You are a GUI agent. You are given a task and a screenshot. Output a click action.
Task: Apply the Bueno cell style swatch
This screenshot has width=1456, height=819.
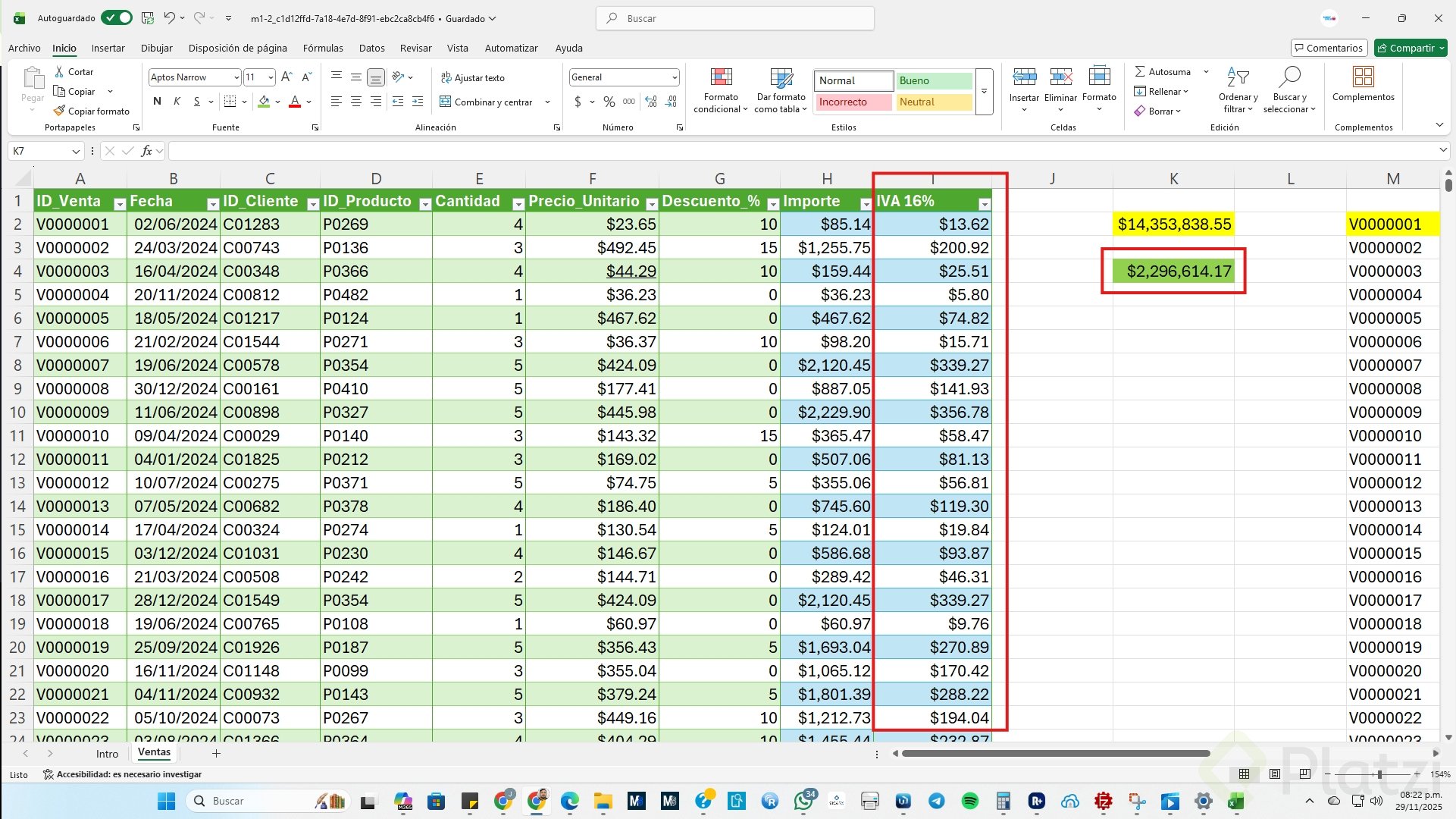pyautogui.click(x=934, y=80)
